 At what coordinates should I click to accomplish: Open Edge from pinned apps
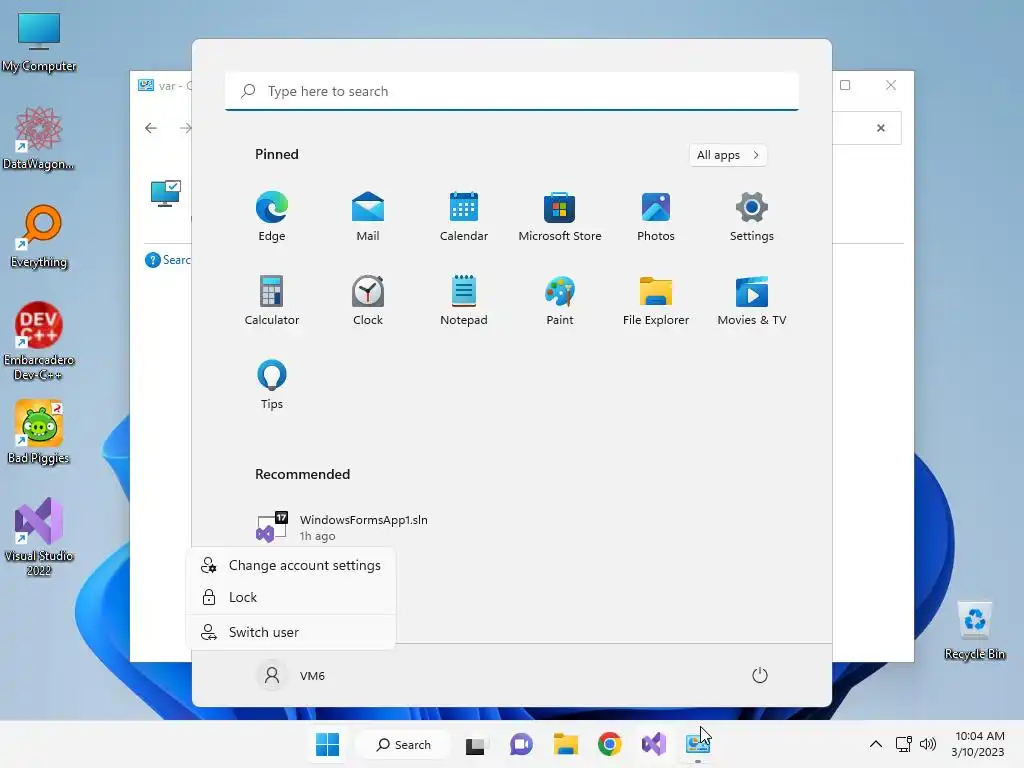point(272,217)
